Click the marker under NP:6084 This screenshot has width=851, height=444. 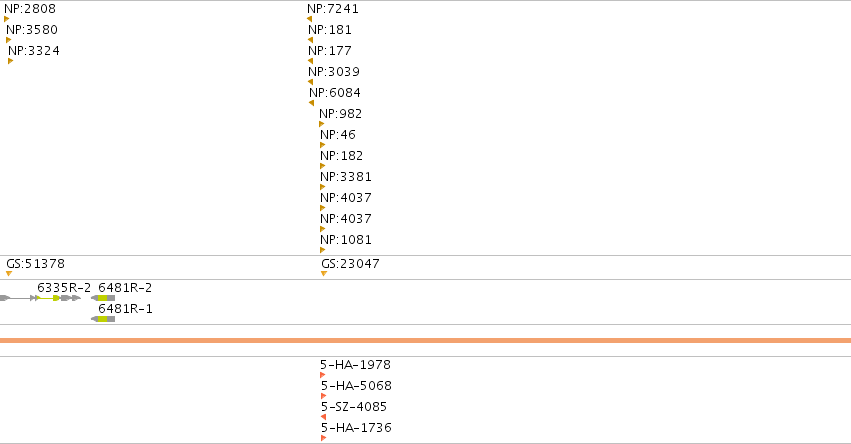click(312, 103)
